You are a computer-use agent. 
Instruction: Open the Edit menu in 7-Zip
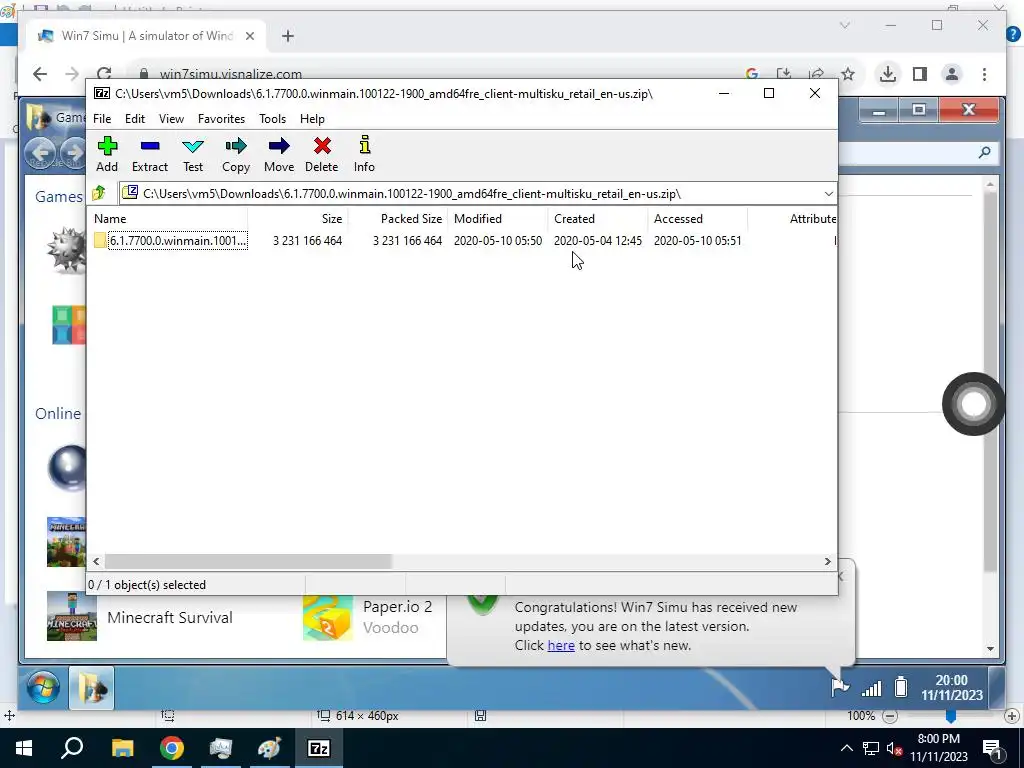coord(135,119)
